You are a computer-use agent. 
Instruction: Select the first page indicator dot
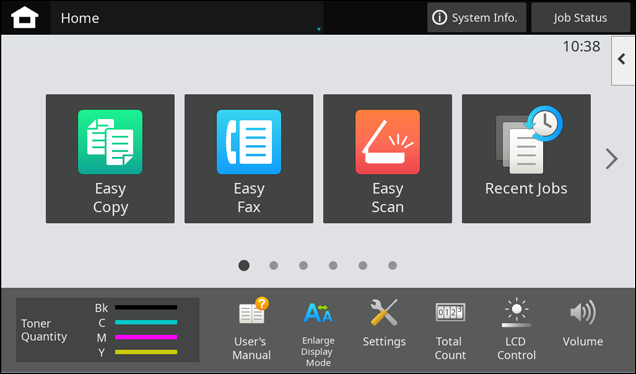(x=244, y=265)
